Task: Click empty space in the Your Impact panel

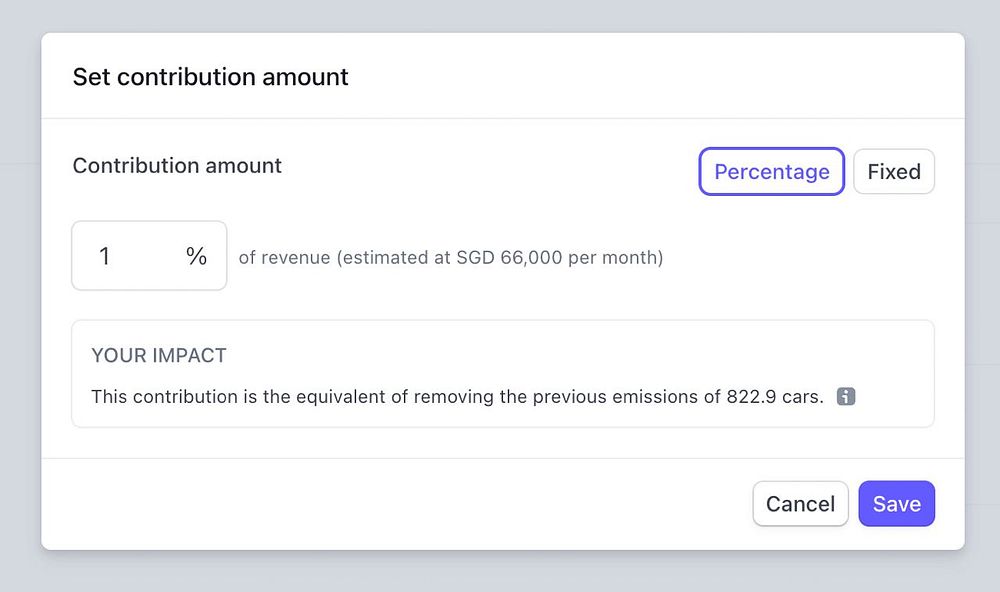Action: (x=600, y=355)
